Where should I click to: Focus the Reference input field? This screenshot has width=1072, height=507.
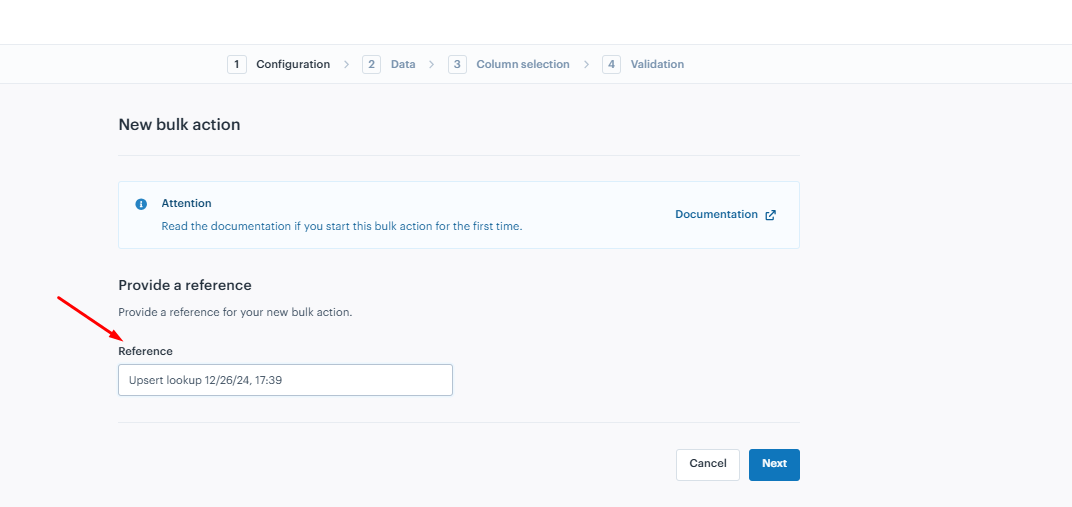pyautogui.click(x=285, y=380)
